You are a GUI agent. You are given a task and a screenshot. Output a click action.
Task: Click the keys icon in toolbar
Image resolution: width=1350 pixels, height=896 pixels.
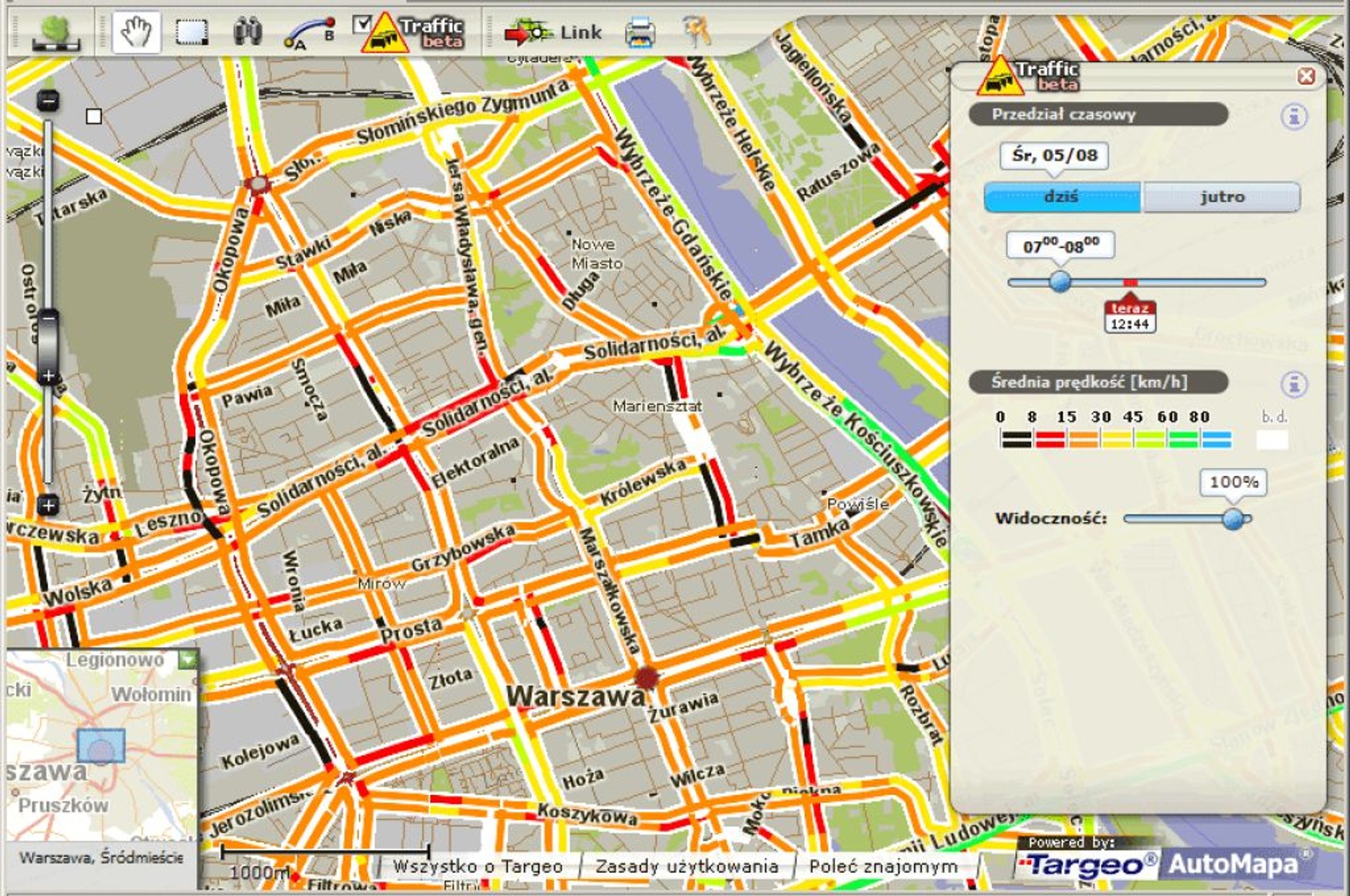point(695,32)
